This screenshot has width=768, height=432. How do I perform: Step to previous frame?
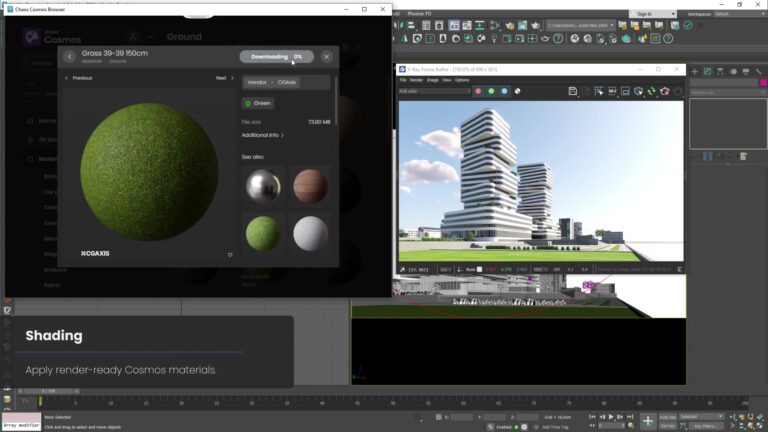pos(602,417)
